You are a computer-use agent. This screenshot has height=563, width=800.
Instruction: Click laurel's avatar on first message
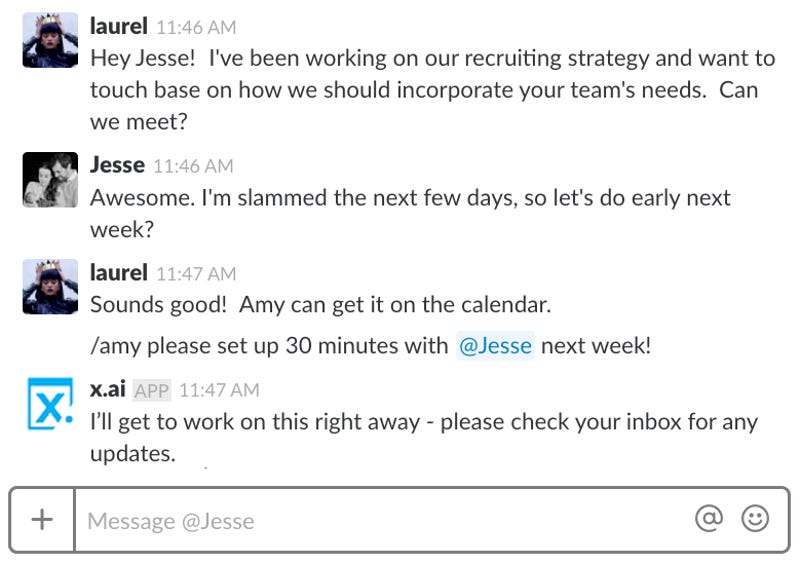coord(50,40)
